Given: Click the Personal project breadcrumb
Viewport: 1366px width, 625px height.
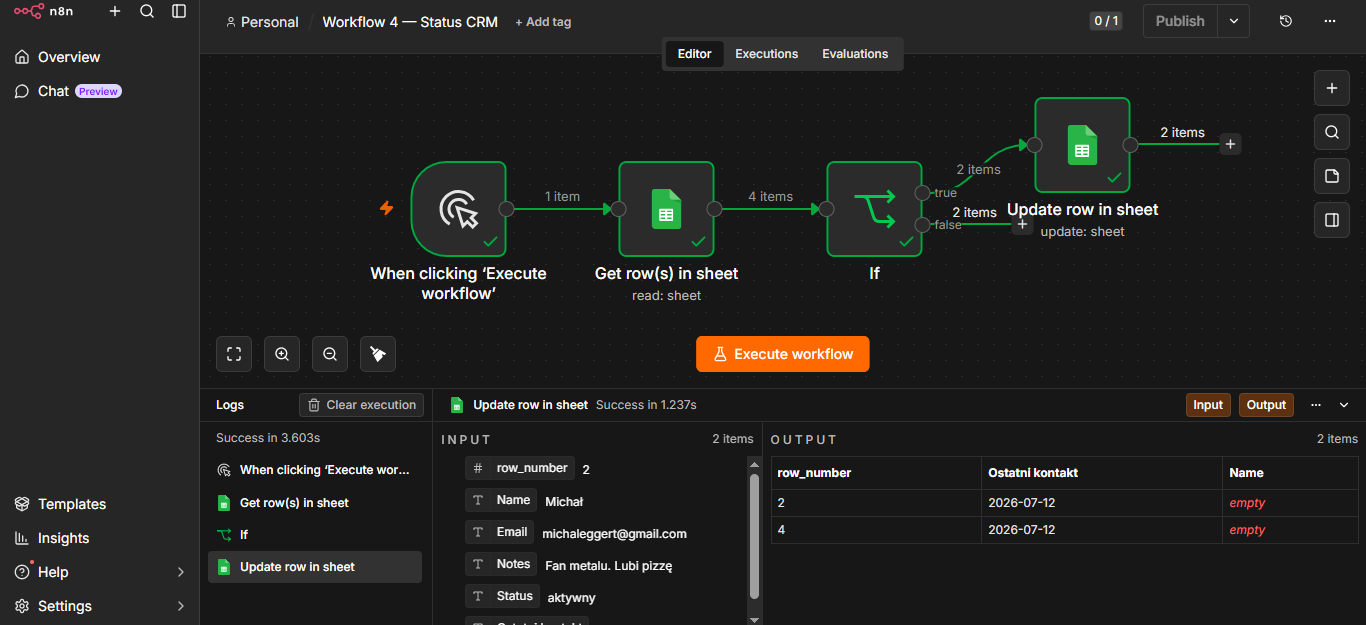Looking at the screenshot, I should coord(262,22).
